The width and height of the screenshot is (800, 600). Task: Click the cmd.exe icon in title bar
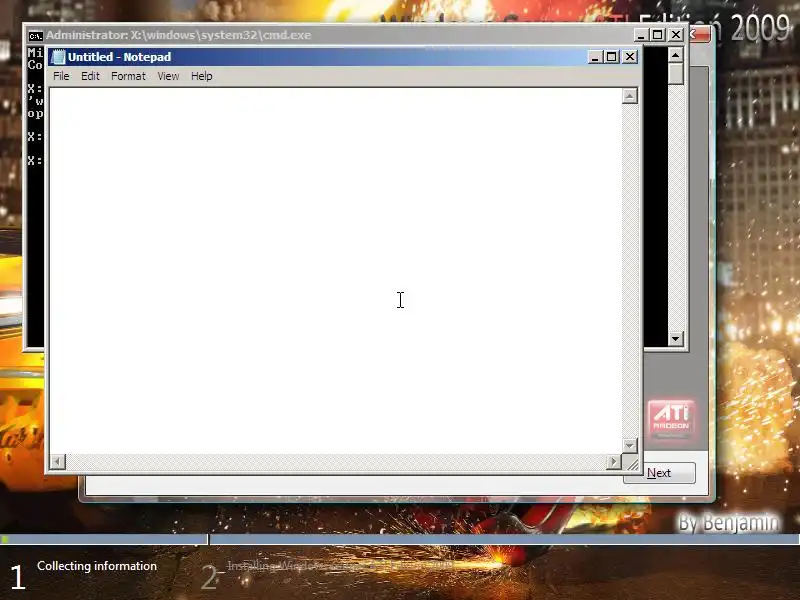[x=35, y=36]
